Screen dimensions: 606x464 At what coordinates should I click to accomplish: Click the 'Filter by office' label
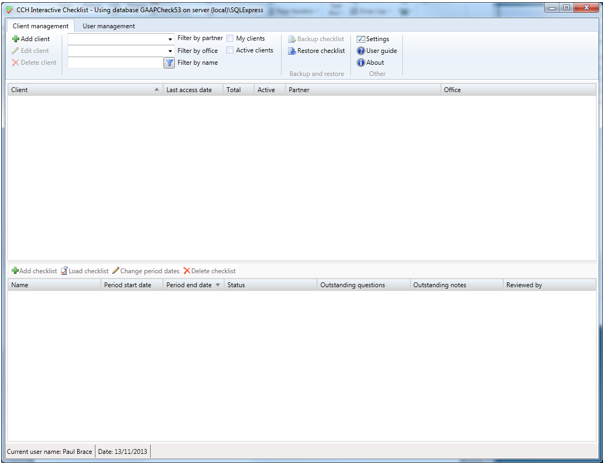[x=197, y=51]
